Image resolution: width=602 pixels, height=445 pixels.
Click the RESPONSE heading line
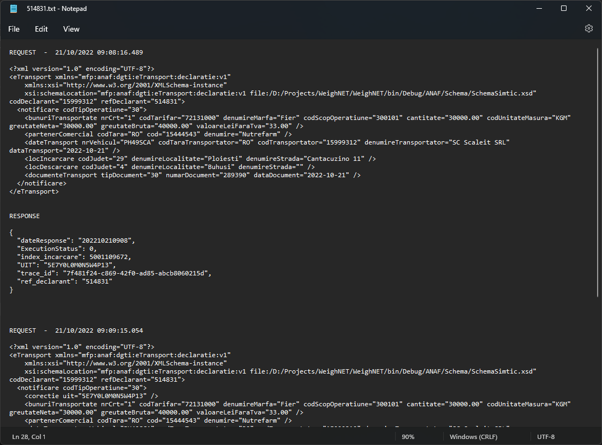pyautogui.click(x=24, y=216)
